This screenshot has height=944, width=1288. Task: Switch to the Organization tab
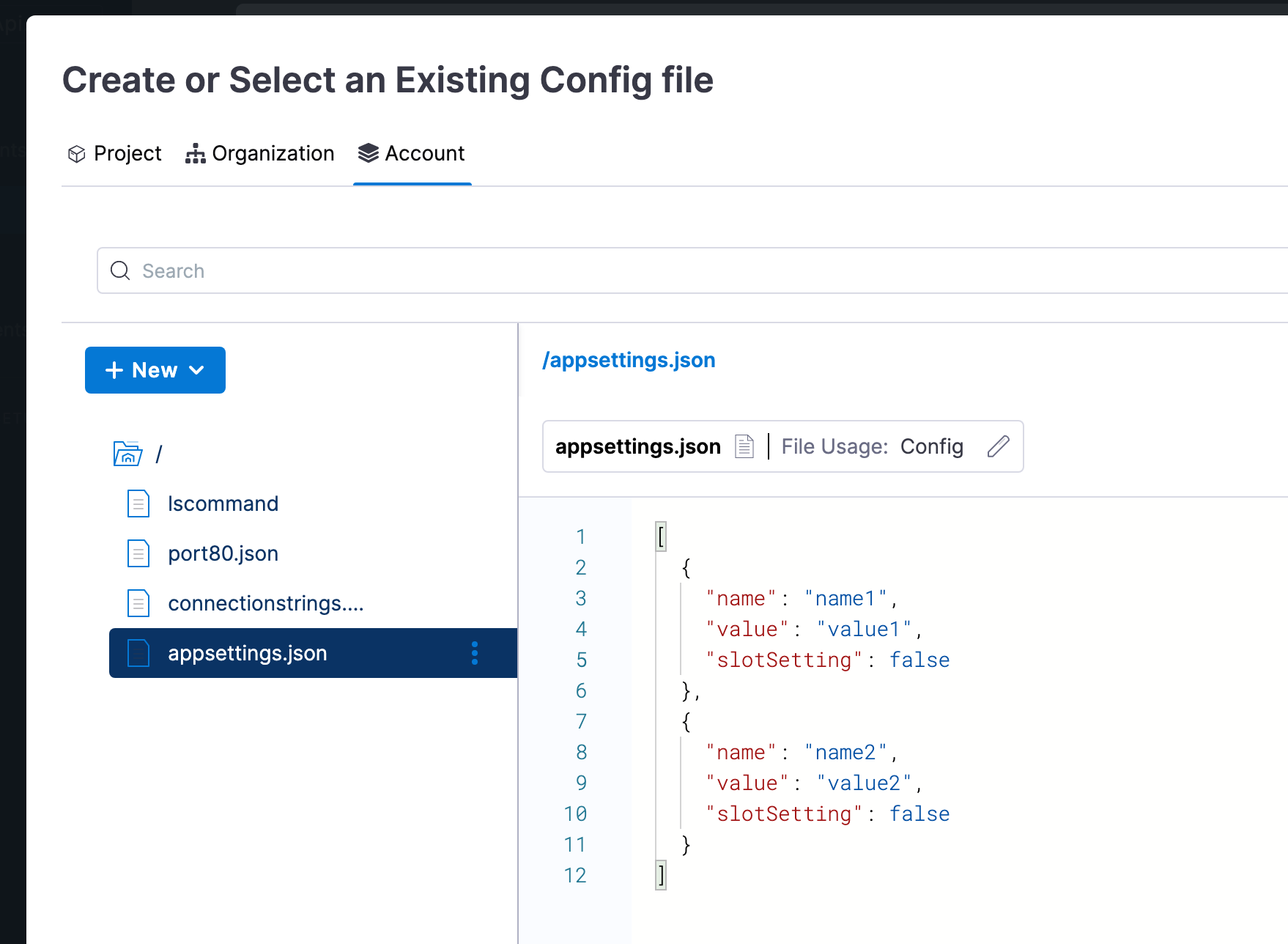pos(260,153)
